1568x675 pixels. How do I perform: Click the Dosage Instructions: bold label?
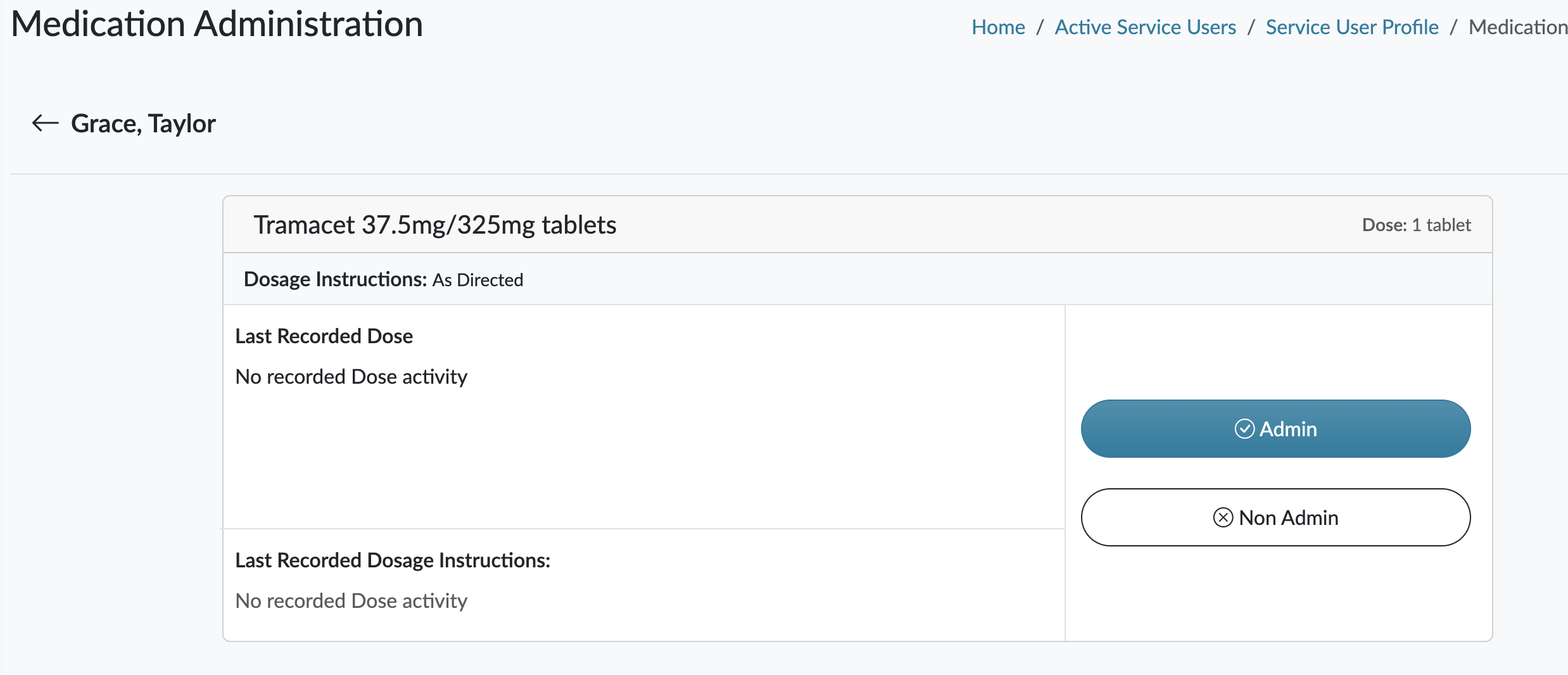tap(335, 279)
